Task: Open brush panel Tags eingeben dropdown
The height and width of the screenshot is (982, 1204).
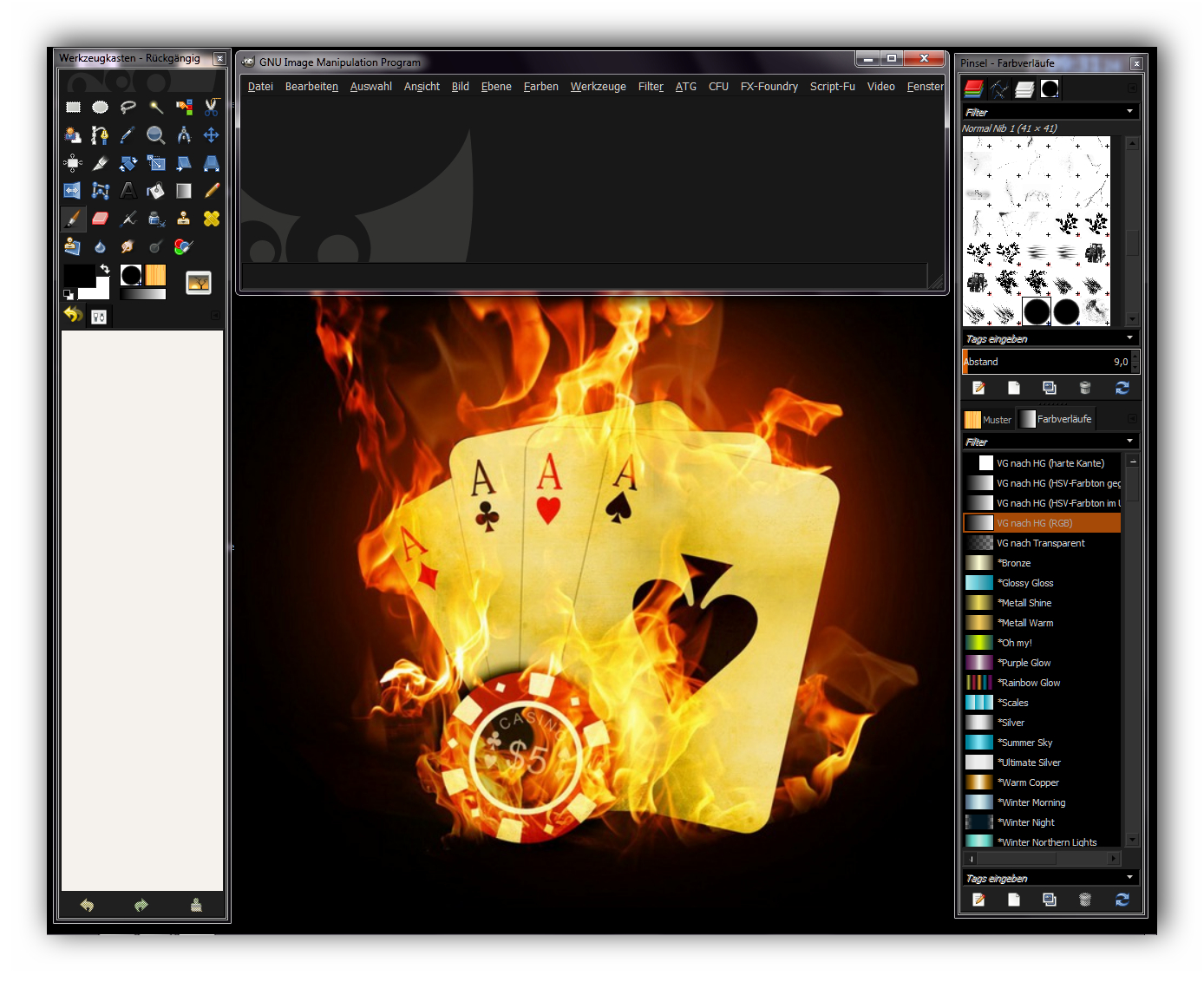Action: [x=1129, y=338]
